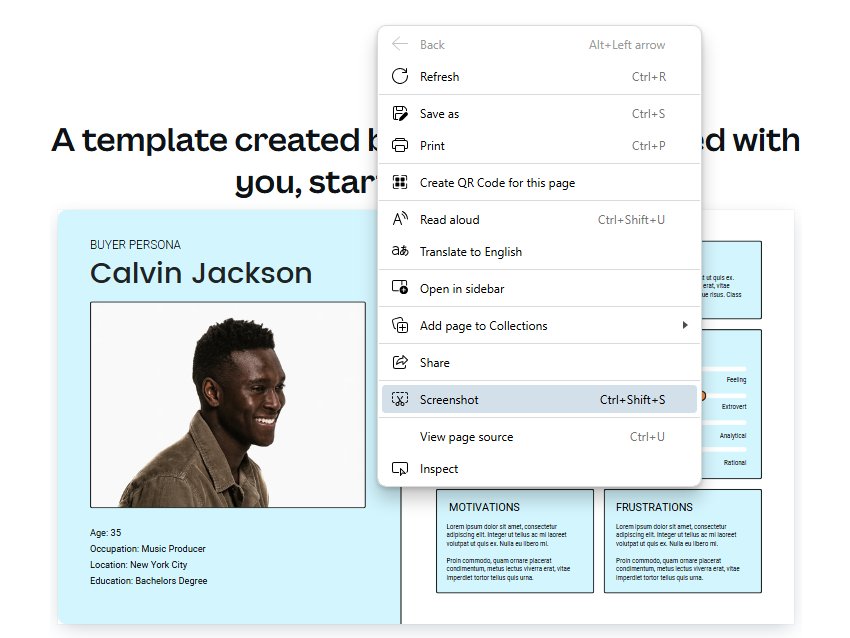
Task: Select the Open in sidebar icon
Action: coord(400,288)
